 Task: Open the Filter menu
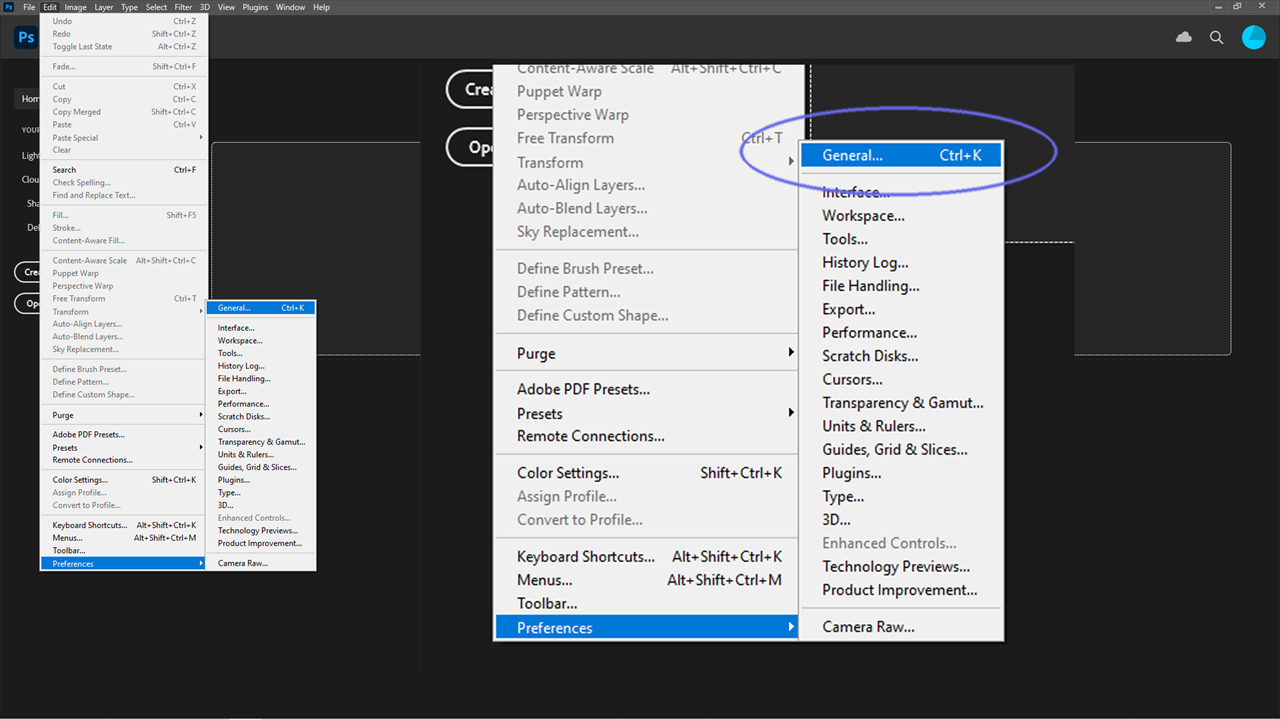pos(184,7)
